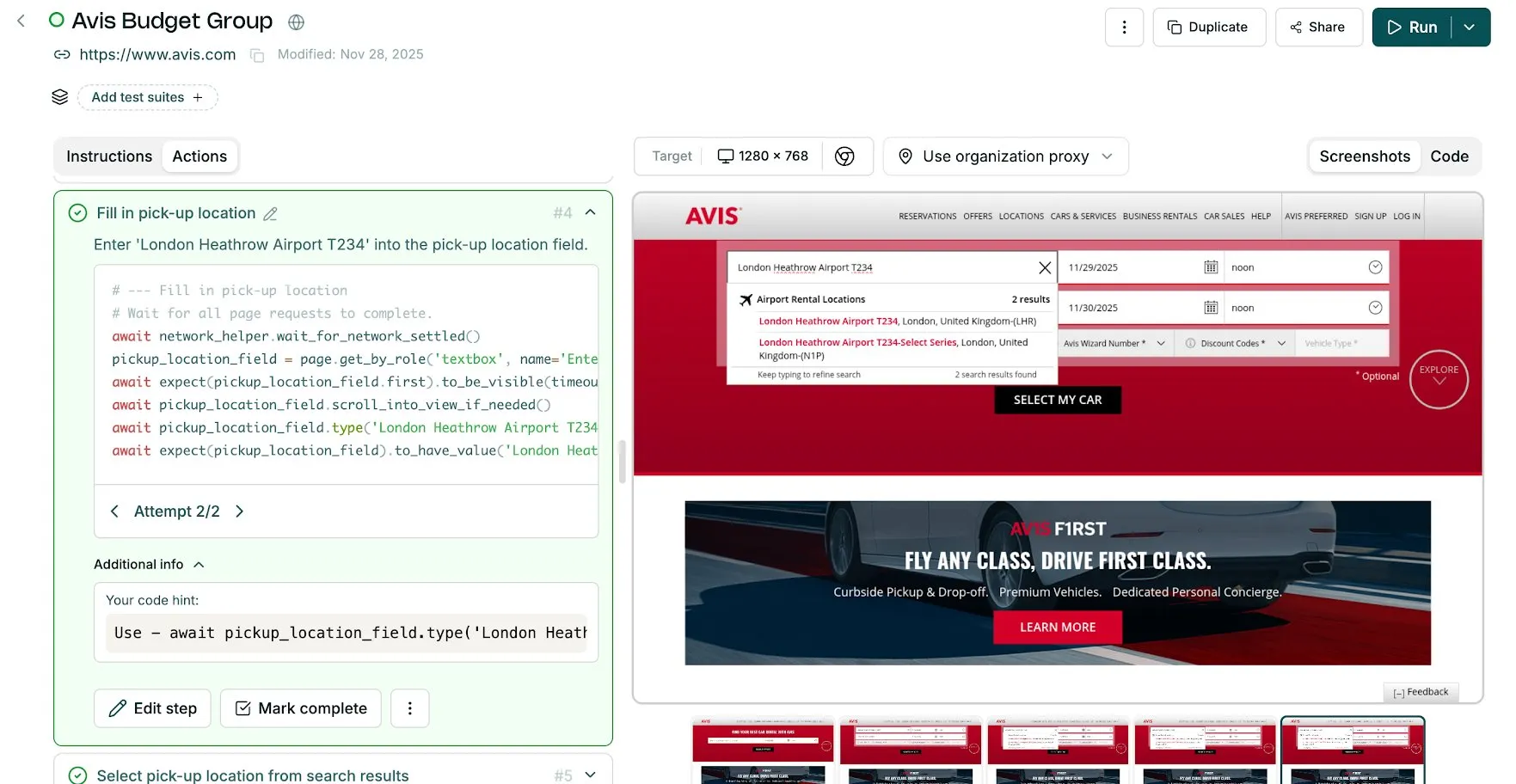Click the Edit step button

tap(152, 708)
